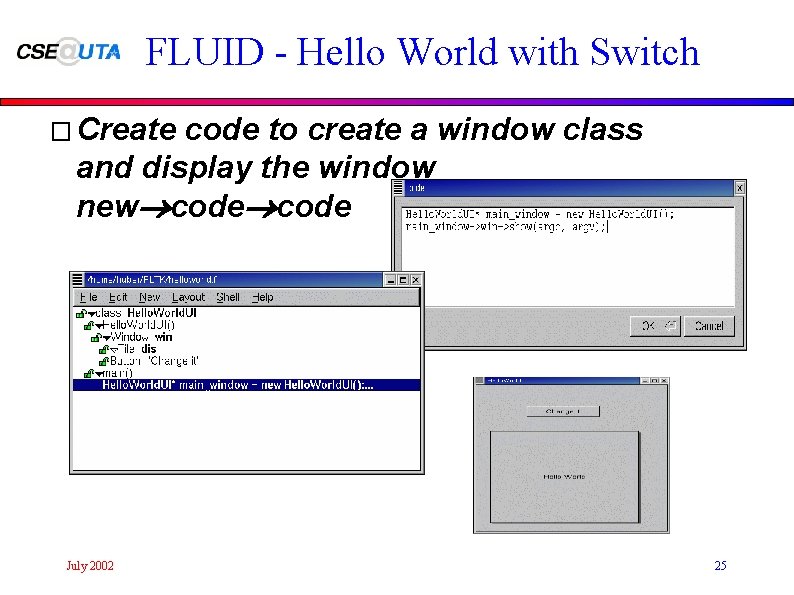Click OK in the code dialog
The image size is (794, 595).
click(655, 326)
